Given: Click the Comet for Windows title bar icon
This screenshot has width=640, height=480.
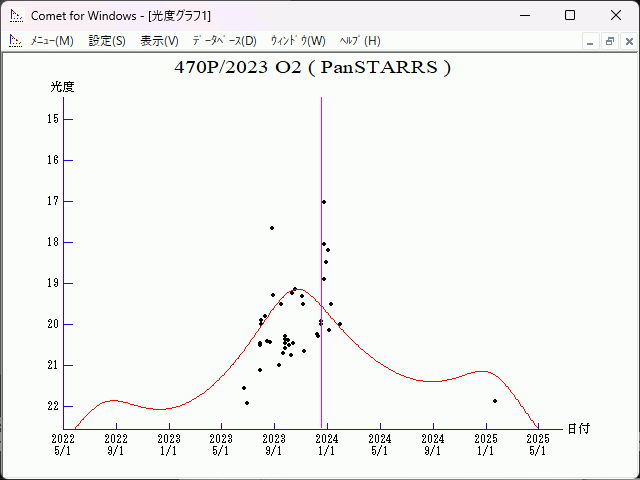Looking at the screenshot, I should (x=15, y=16).
